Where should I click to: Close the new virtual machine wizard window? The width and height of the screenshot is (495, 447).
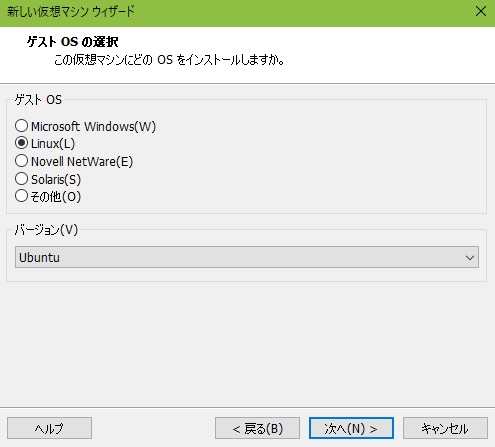point(481,11)
